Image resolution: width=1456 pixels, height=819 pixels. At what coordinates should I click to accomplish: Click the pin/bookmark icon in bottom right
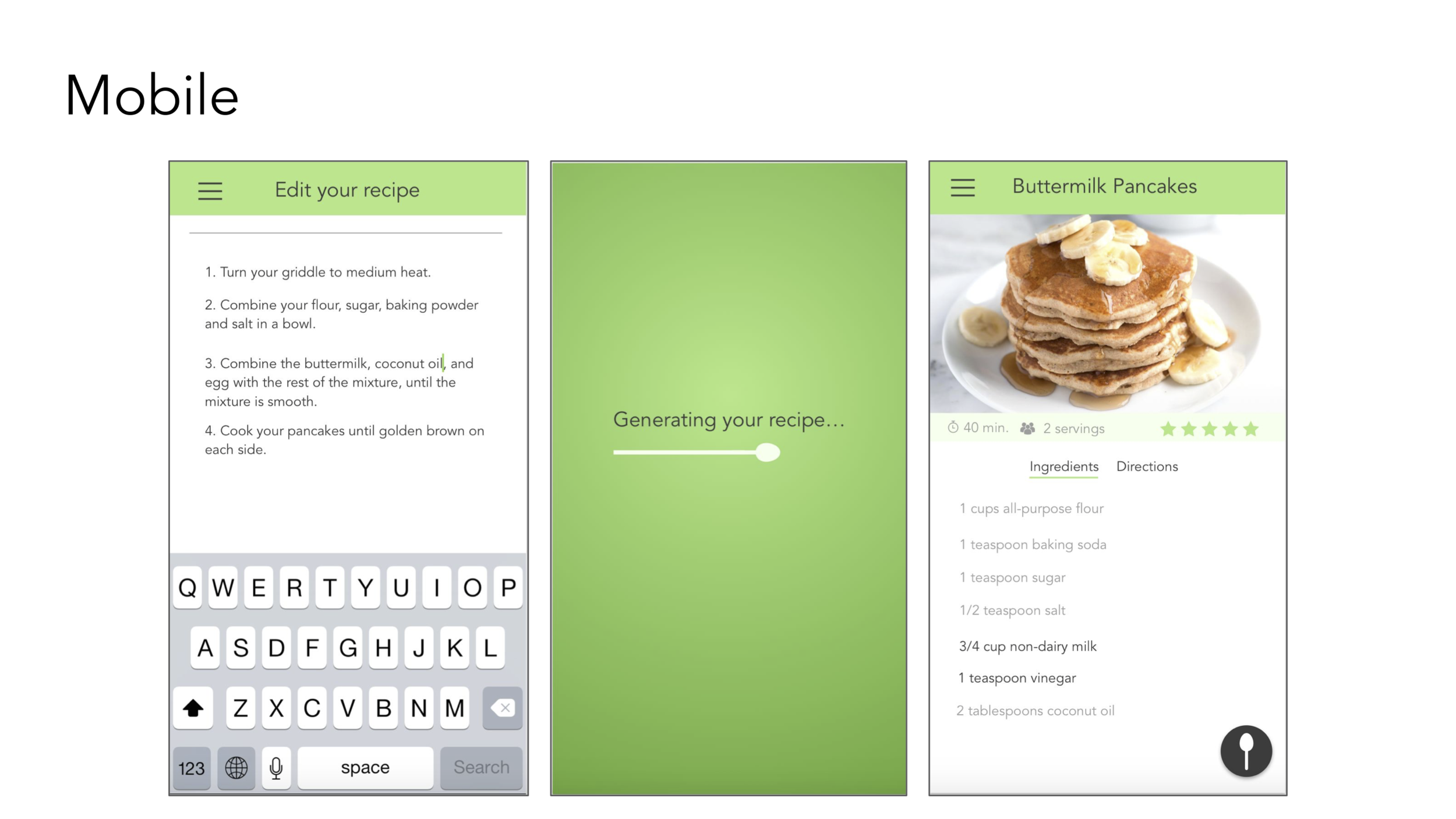(1245, 751)
